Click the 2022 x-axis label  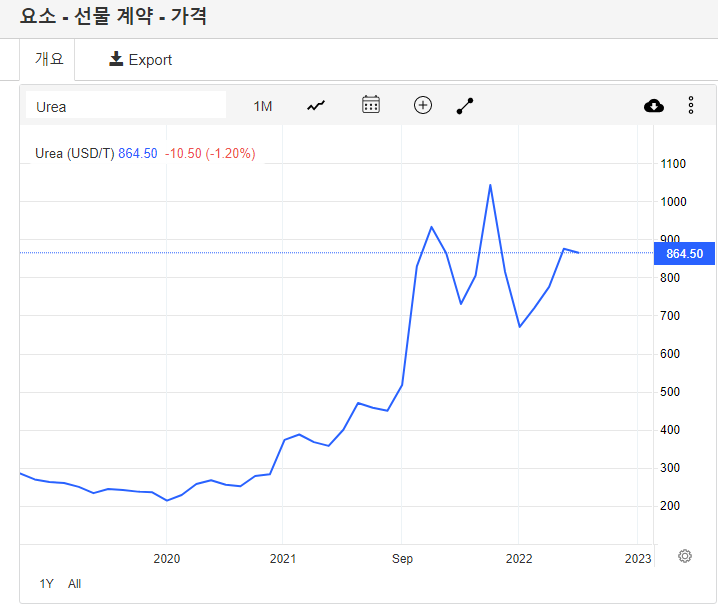click(519, 559)
